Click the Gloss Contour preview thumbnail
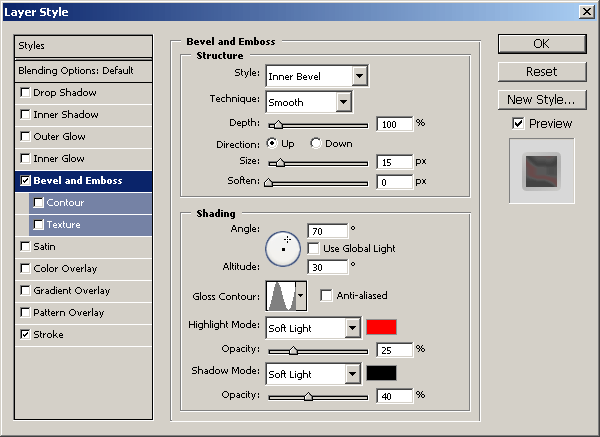The image size is (600, 437). pos(280,296)
